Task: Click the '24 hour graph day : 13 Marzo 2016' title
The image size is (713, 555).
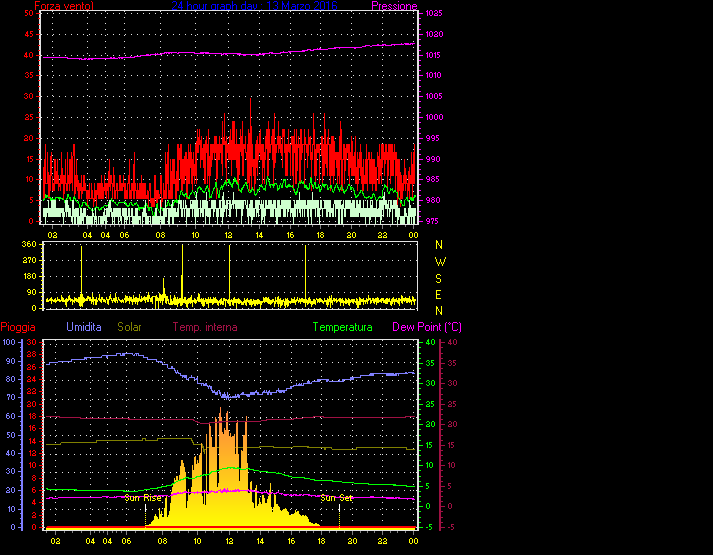Action: point(254,5)
